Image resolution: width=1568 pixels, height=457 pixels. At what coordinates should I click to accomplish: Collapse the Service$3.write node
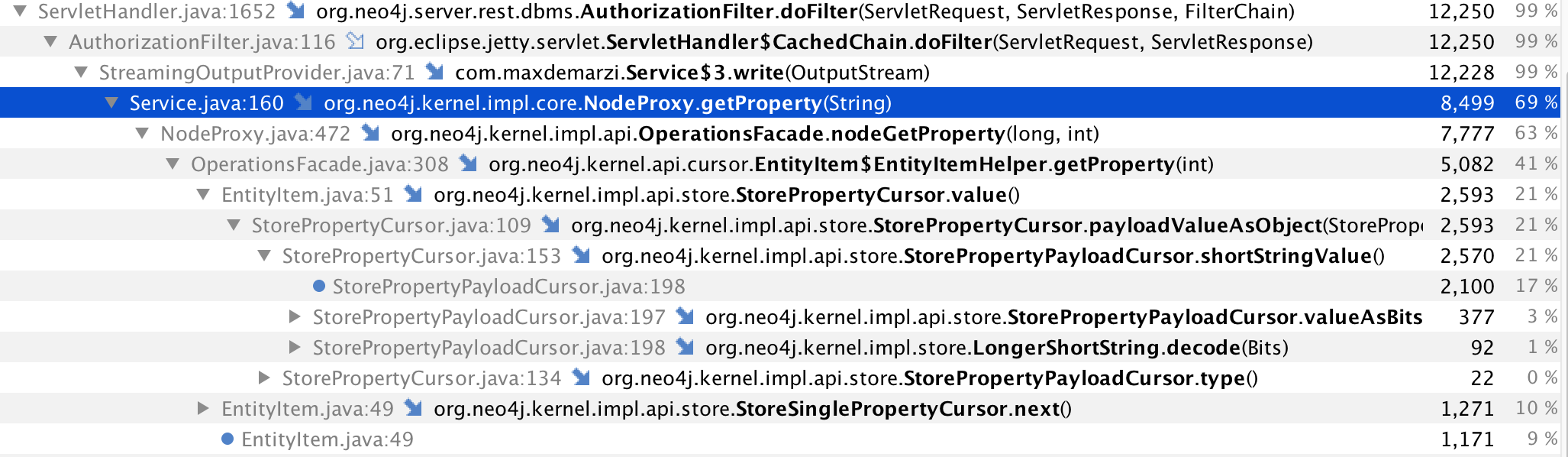tap(82, 73)
